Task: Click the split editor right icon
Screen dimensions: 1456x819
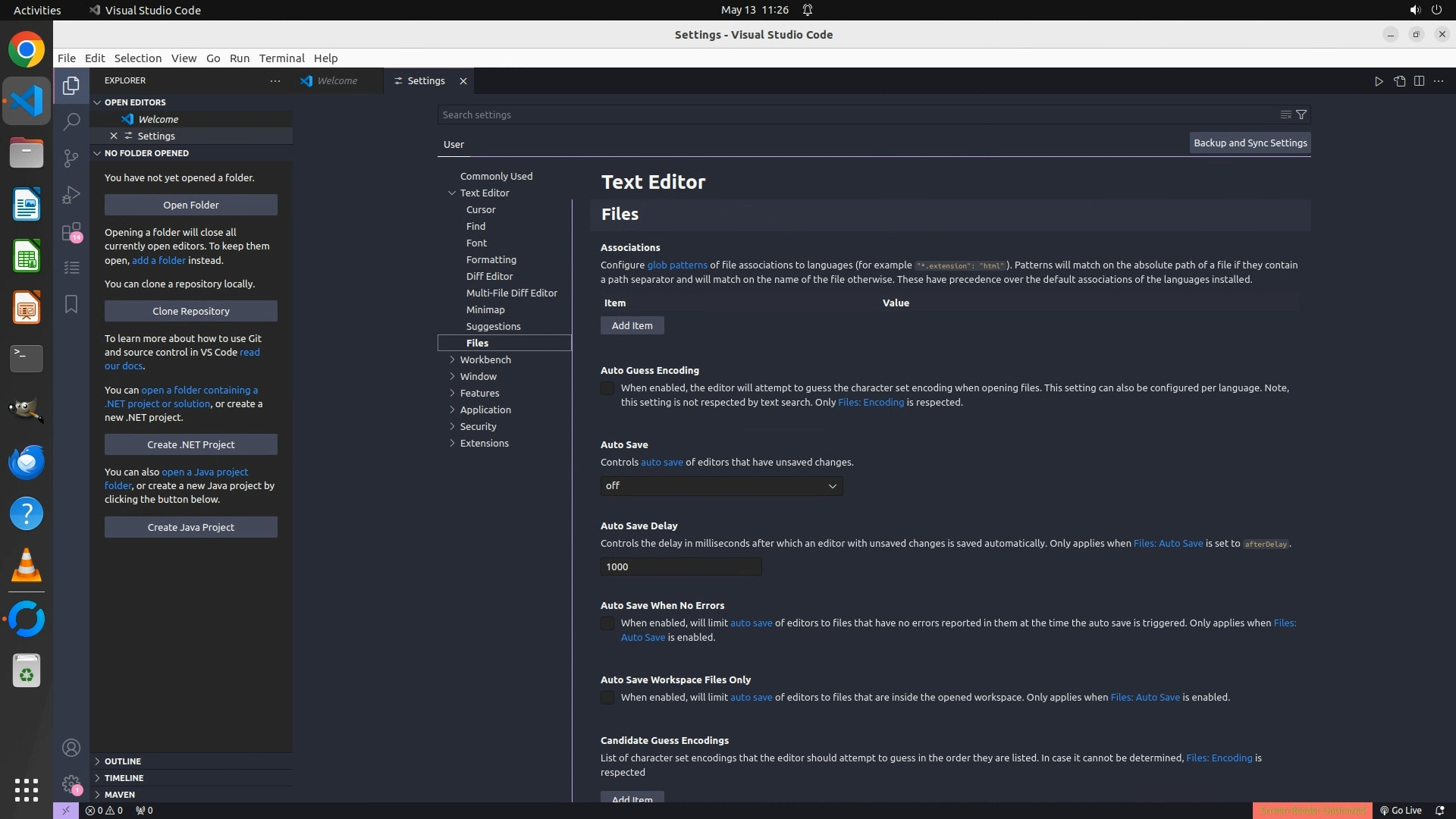Action: (x=1419, y=81)
